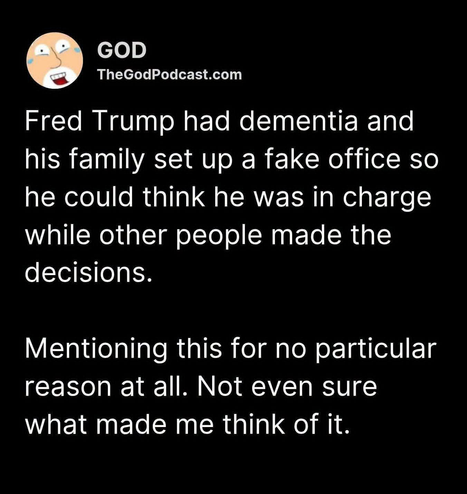
Task: Click the phrase "reason at all."
Action: click(x=106, y=387)
